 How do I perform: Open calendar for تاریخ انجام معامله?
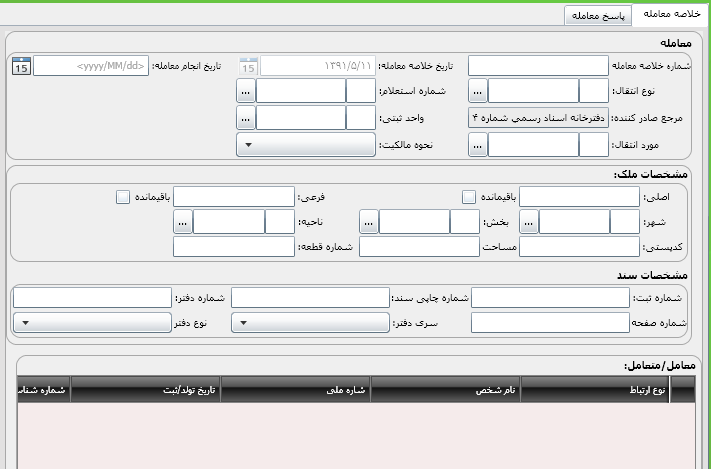(21, 66)
